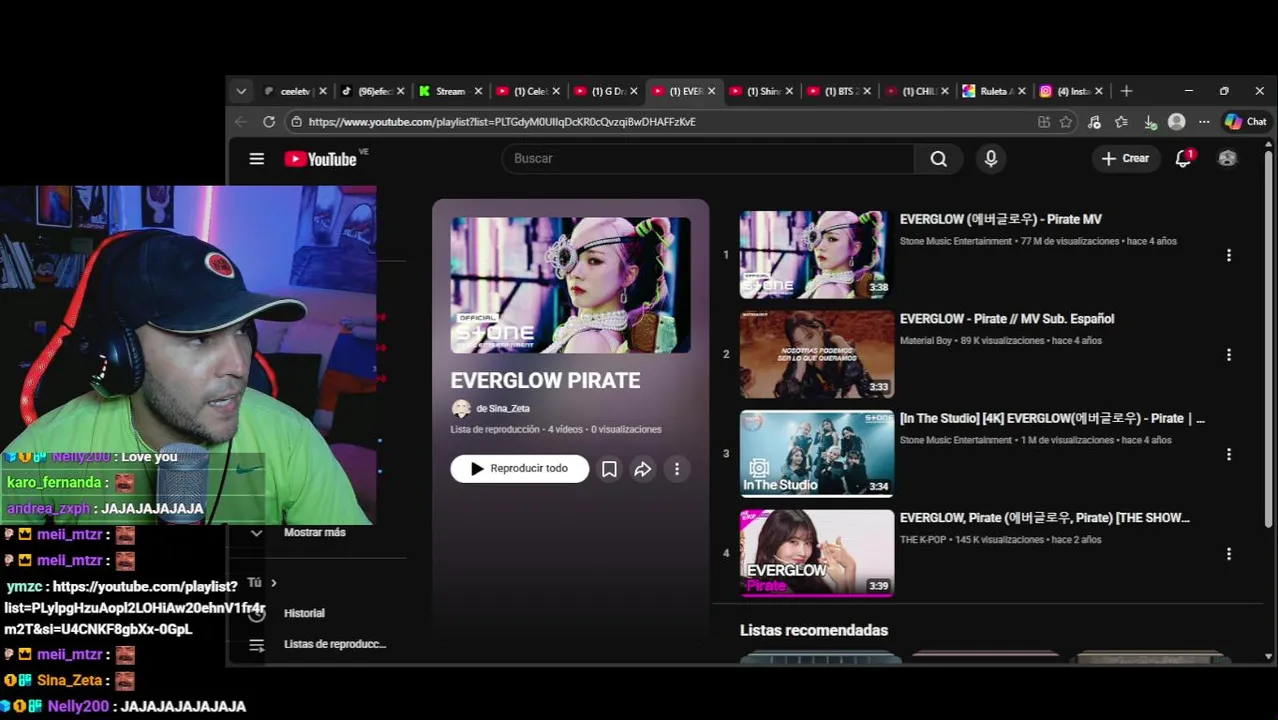Switch to the Instagram (4) Insta tab
1278x720 pixels.
point(1072,91)
